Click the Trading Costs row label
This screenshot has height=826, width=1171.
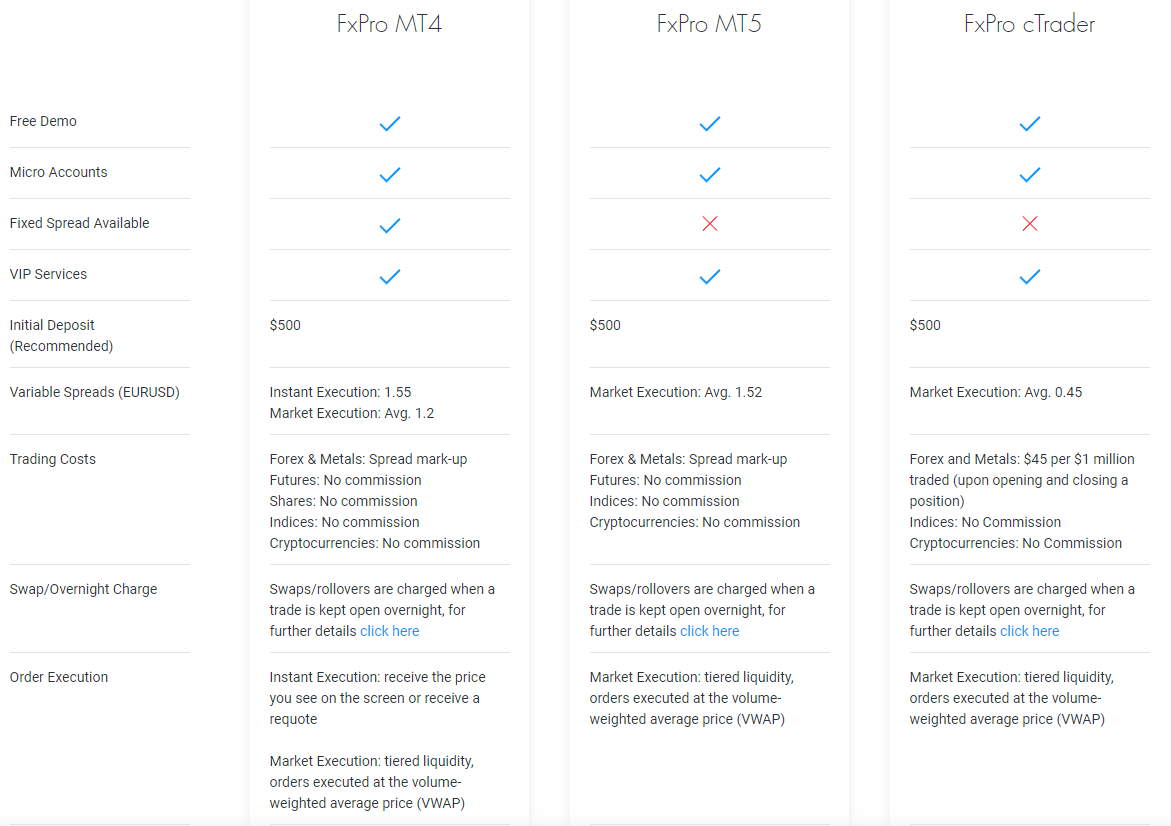[x=53, y=459]
